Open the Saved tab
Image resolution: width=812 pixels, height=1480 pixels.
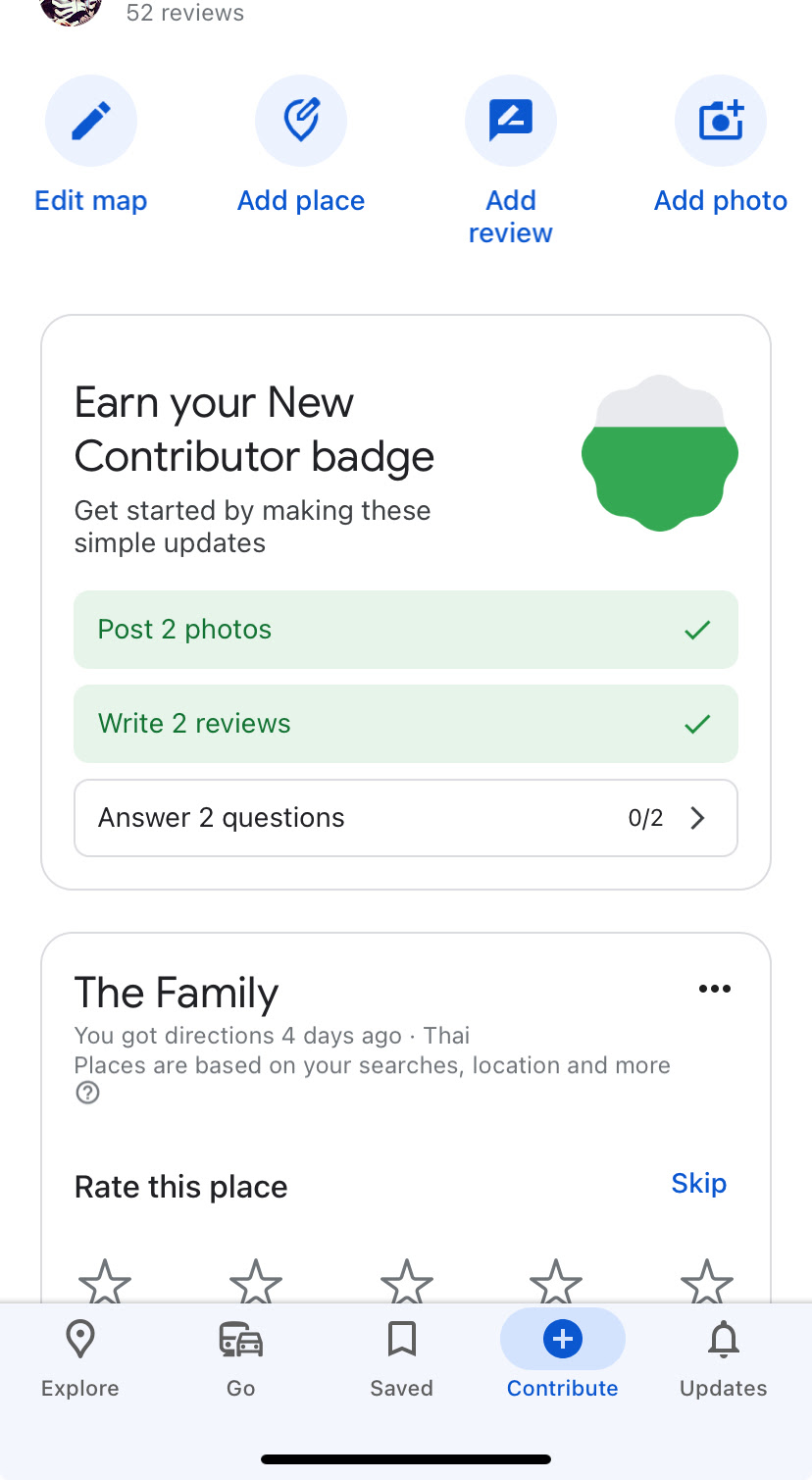(x=402, y=1356)
